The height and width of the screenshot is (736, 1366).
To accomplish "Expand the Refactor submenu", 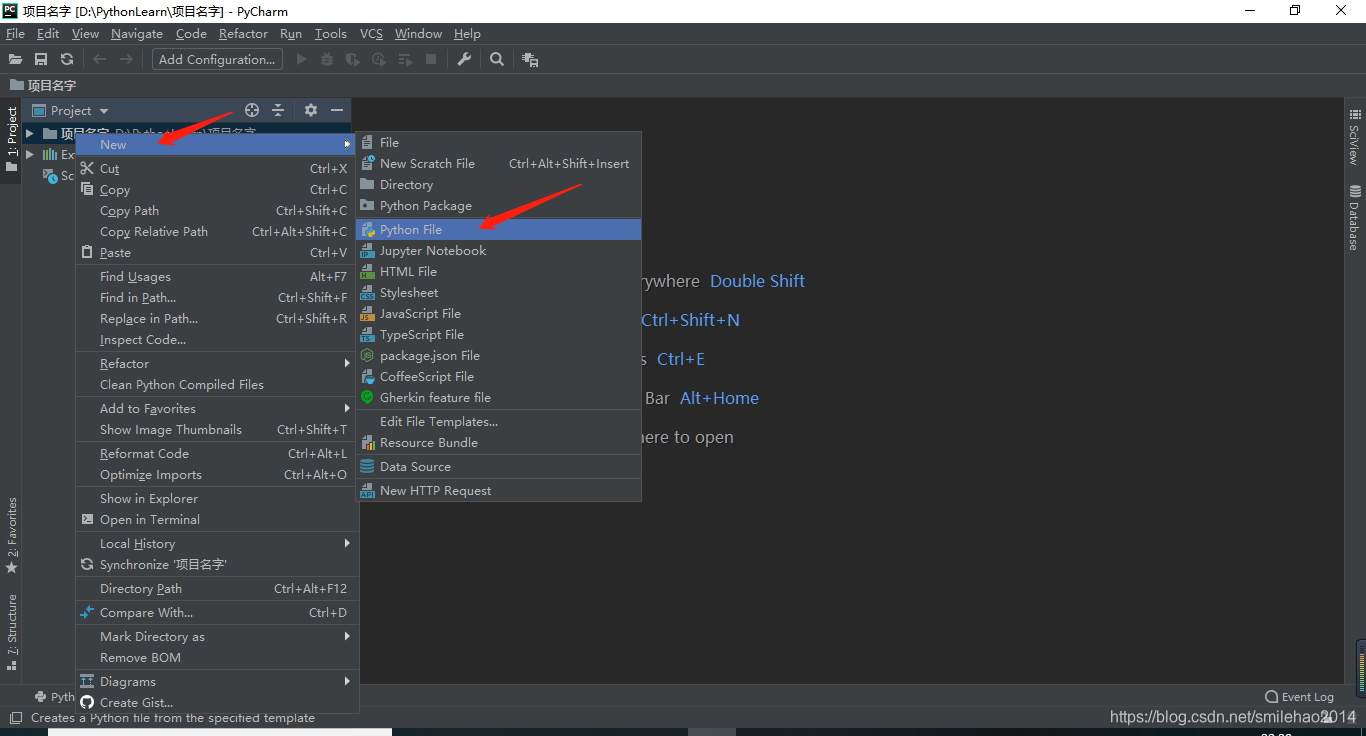I will coord(217,363).
